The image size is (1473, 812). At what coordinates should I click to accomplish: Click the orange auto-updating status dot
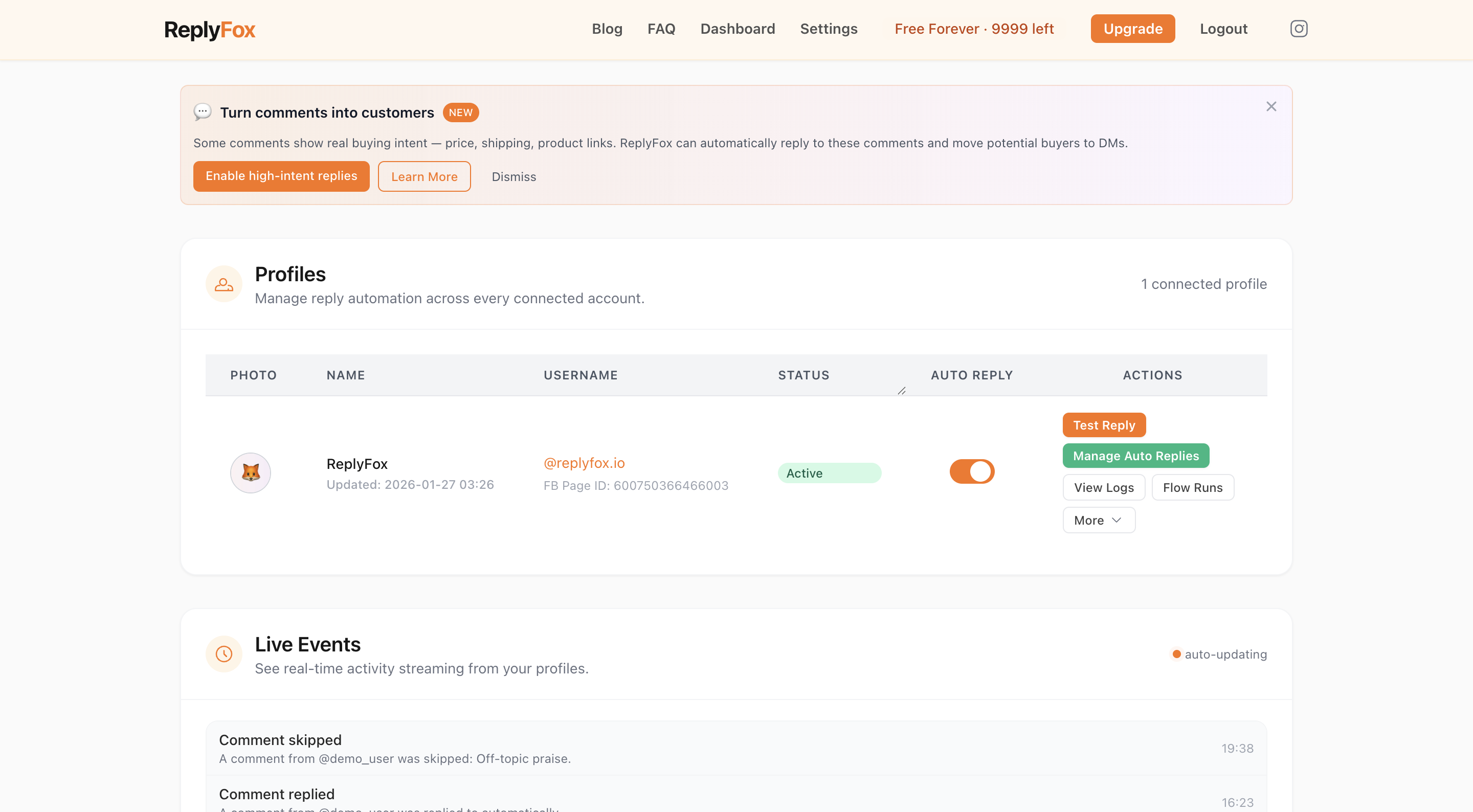point(1176,653)
